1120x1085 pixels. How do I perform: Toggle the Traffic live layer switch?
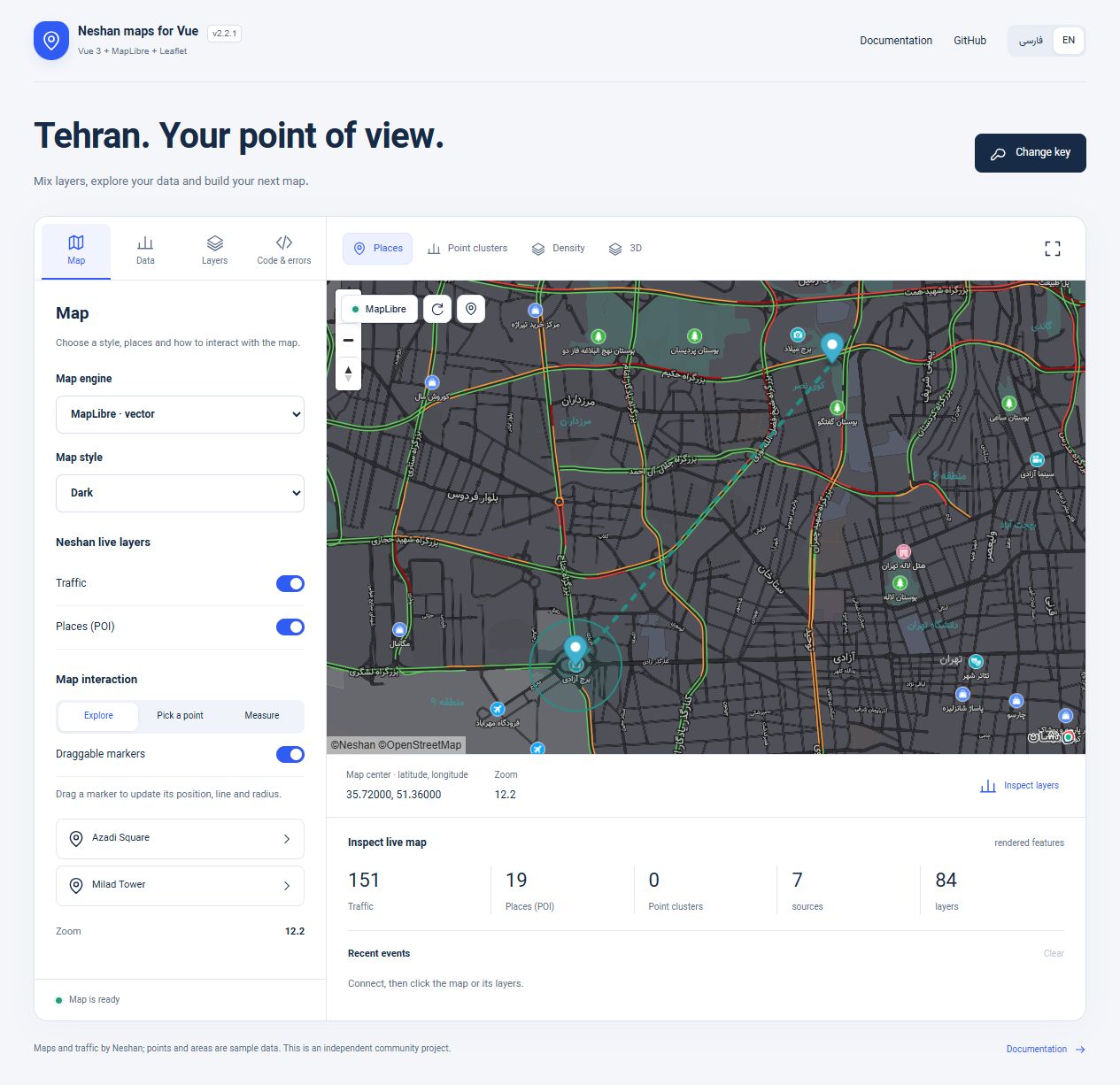[290, 583]
